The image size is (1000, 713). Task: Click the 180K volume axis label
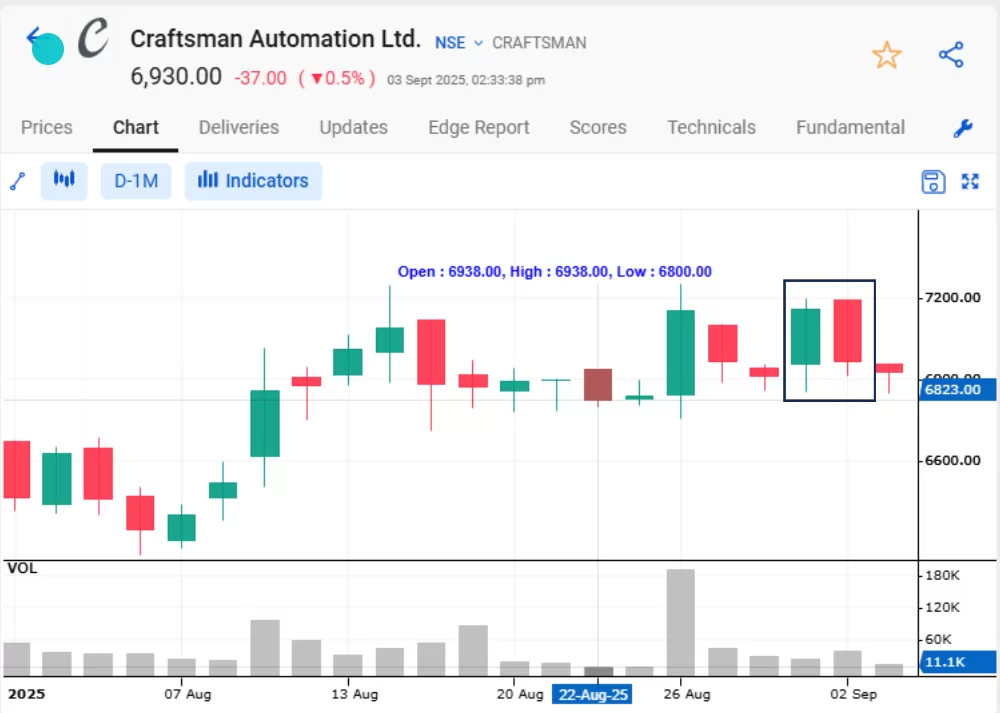coord(942,575)
